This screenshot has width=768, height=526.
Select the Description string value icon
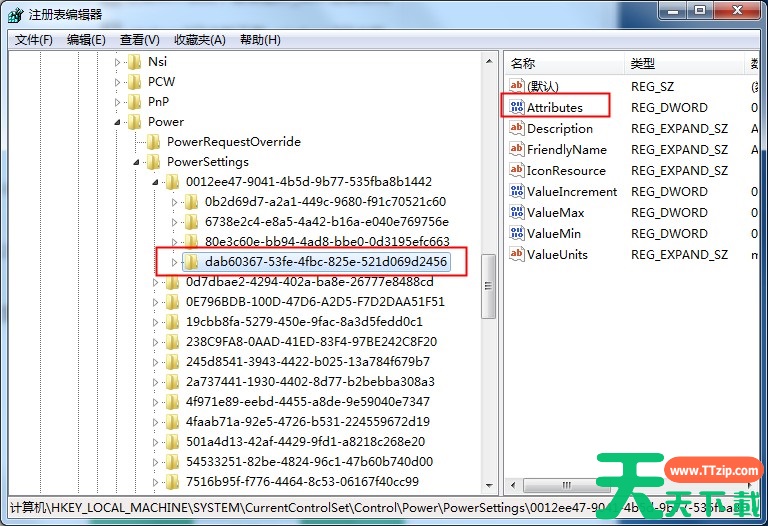tap(517, 128)
